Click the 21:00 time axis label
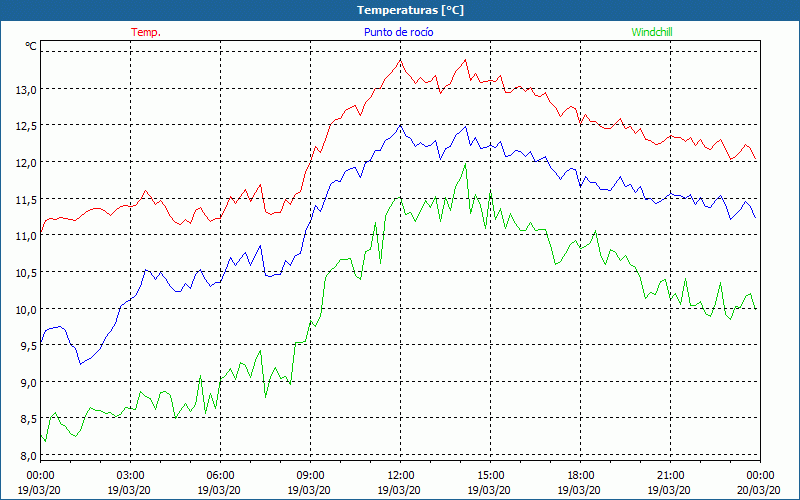This screenshot has width=800, height=500. 670,476
